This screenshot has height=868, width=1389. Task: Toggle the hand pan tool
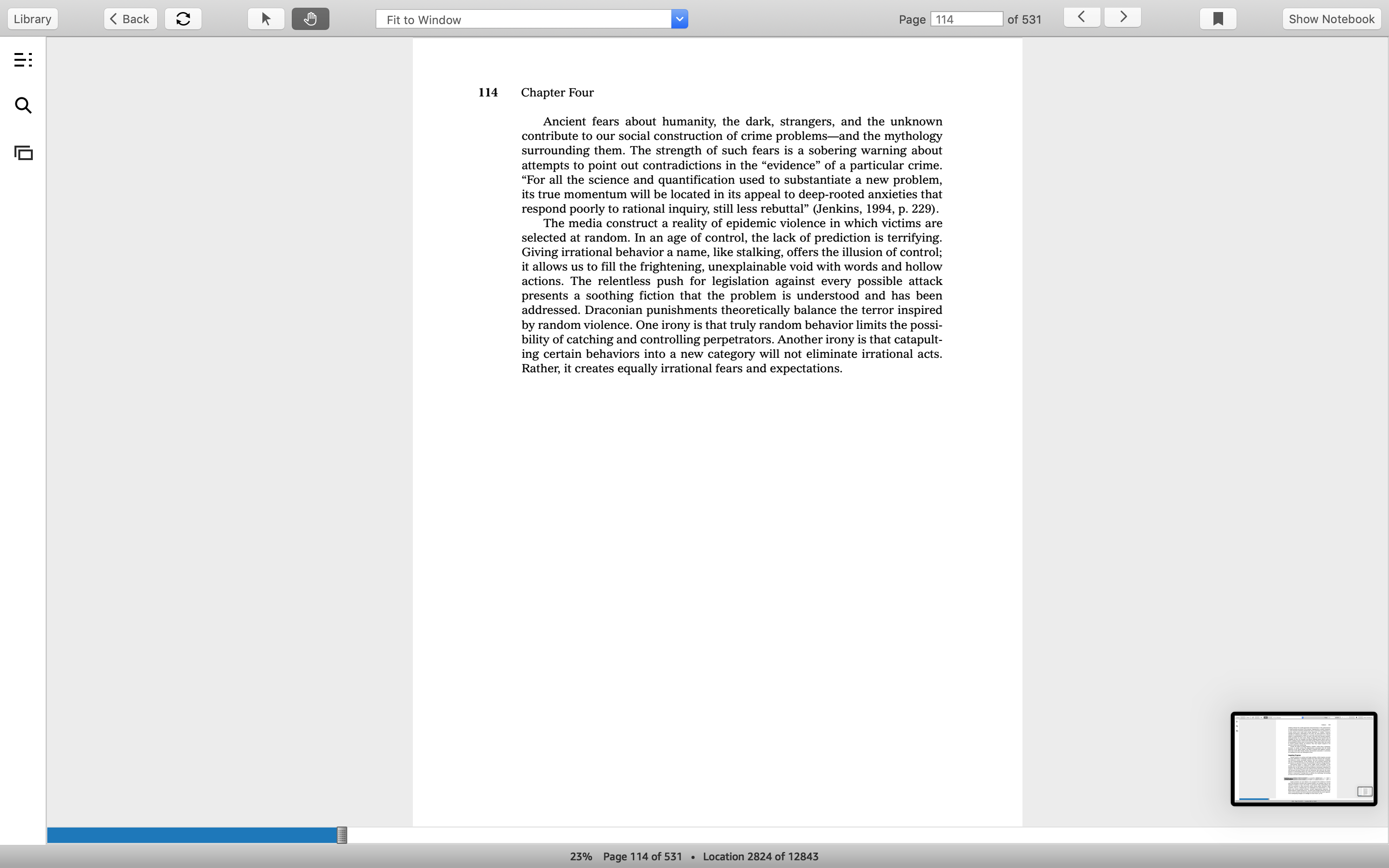point(310,19)
